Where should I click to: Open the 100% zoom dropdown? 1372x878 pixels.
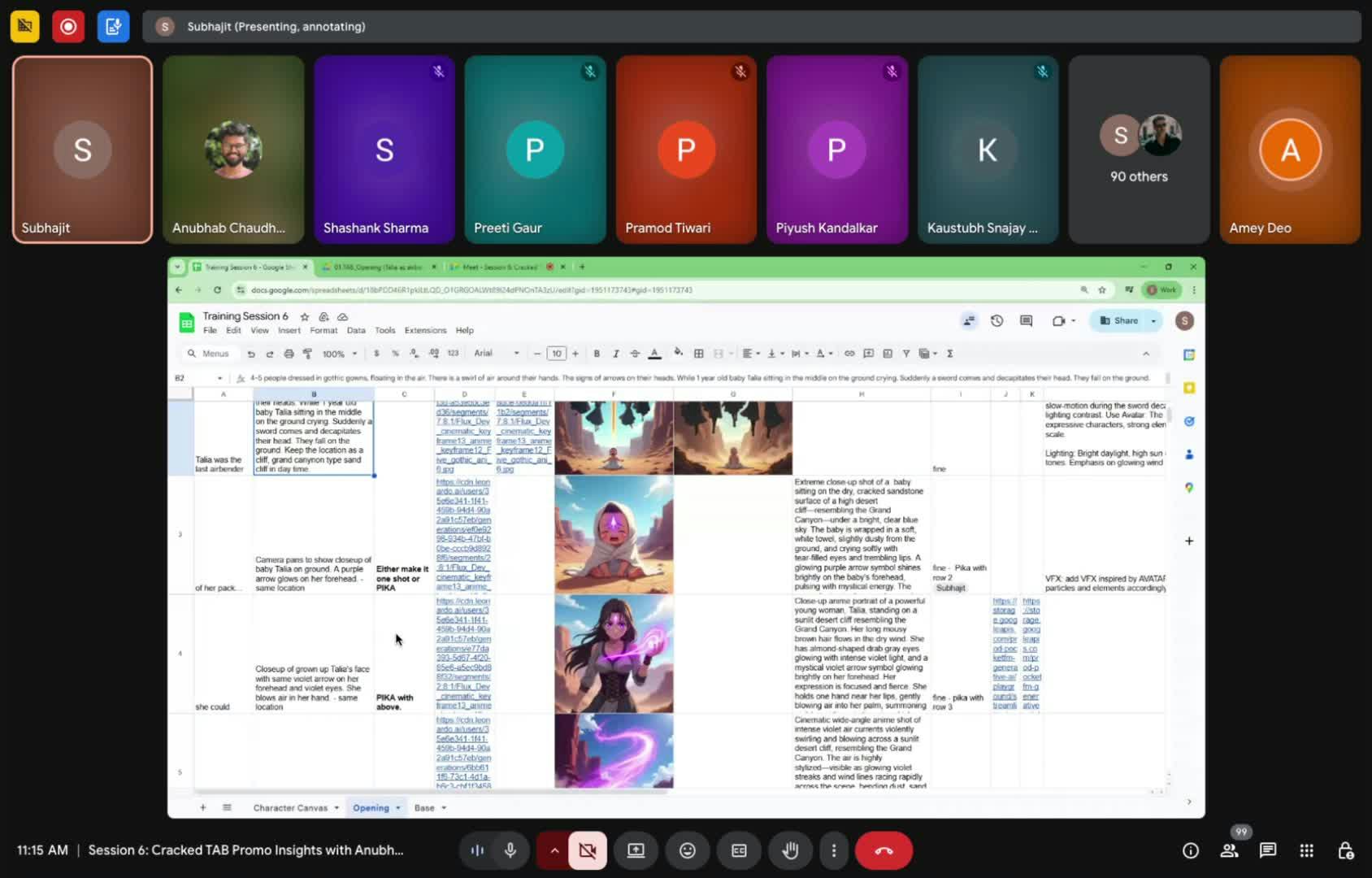[340, 354]
